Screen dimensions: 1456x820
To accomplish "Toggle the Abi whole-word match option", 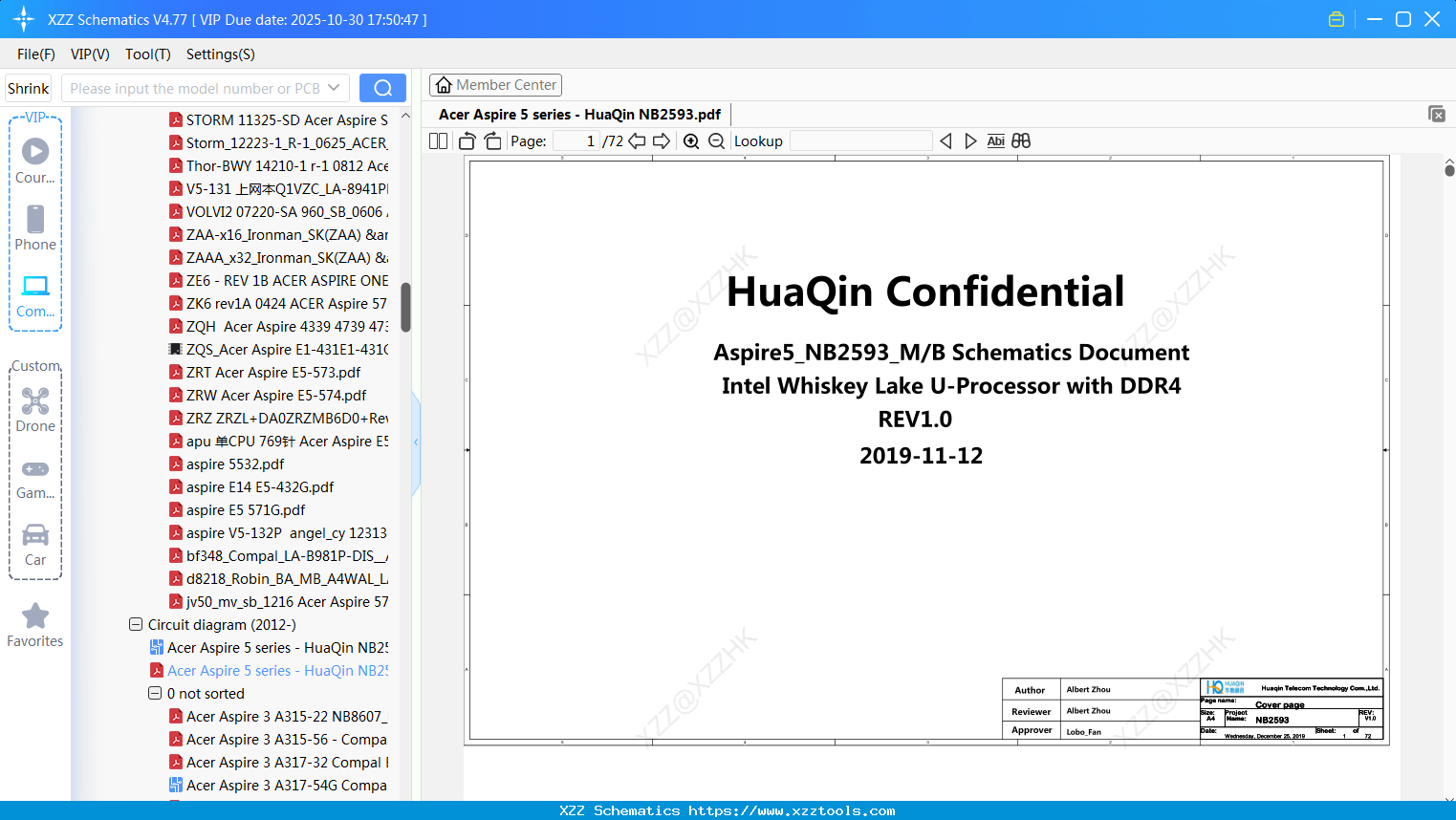I will [996, 141].
